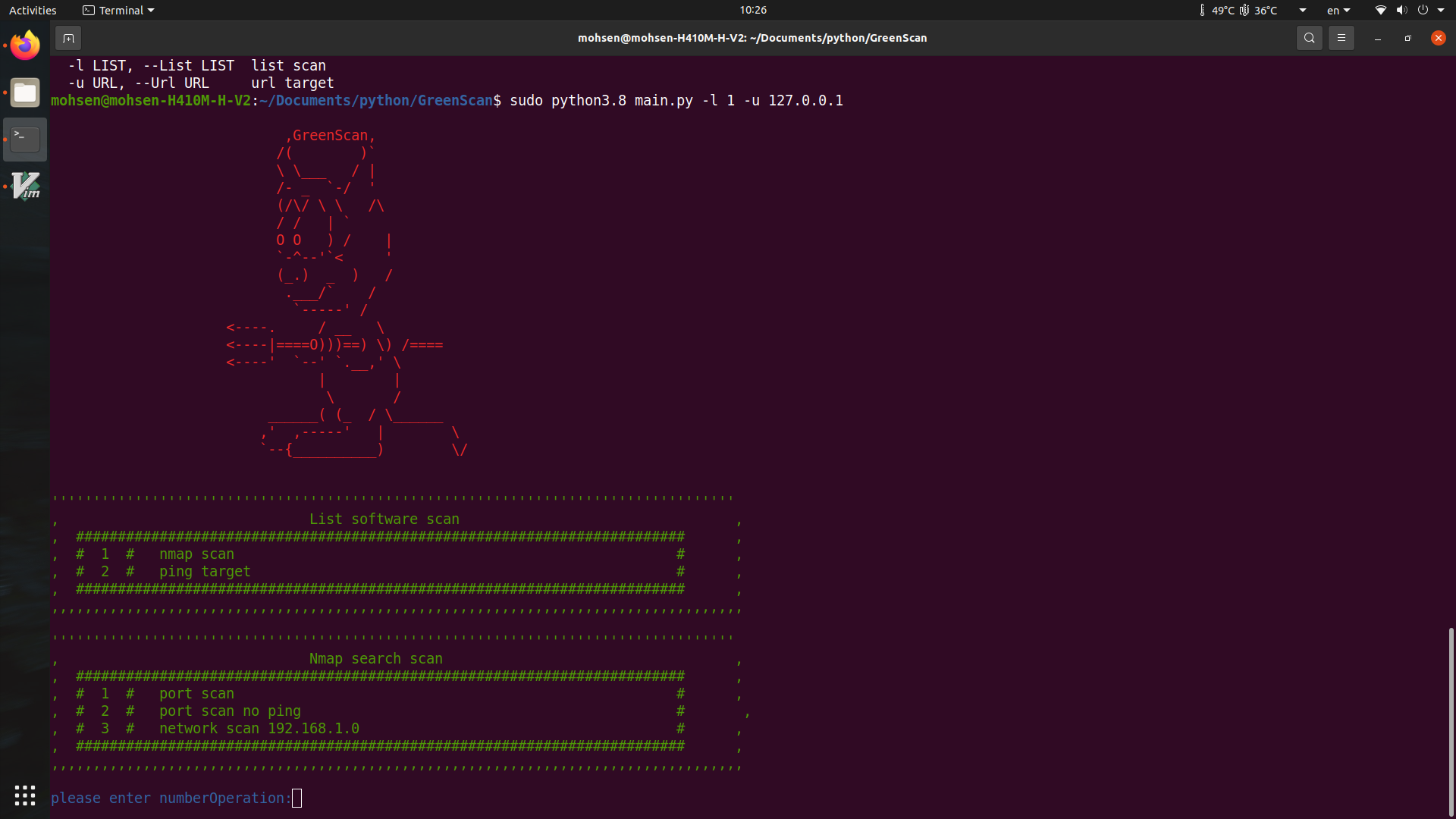Click the terminal search magnifier icon
Viewport: 1456px width, 819px height.
coord(1309,38)
